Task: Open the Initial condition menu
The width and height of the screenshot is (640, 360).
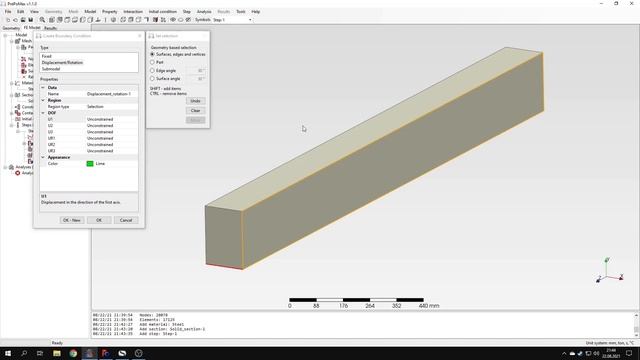Action: (x=163, y=11)
